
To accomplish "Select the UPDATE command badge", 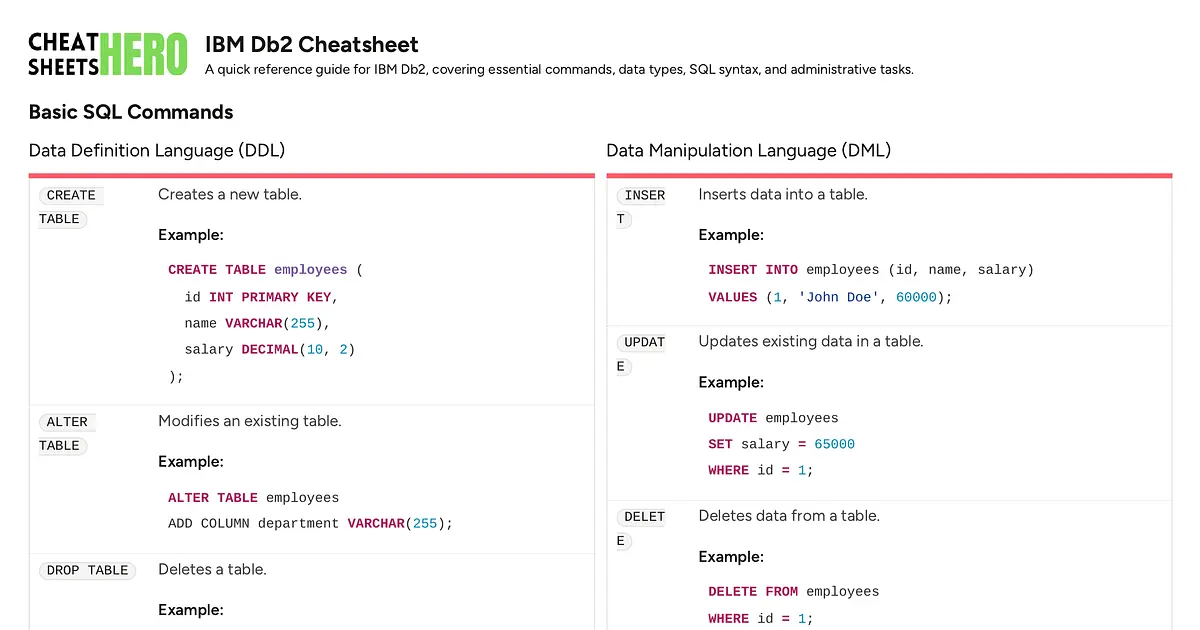I will coord(642,353).
